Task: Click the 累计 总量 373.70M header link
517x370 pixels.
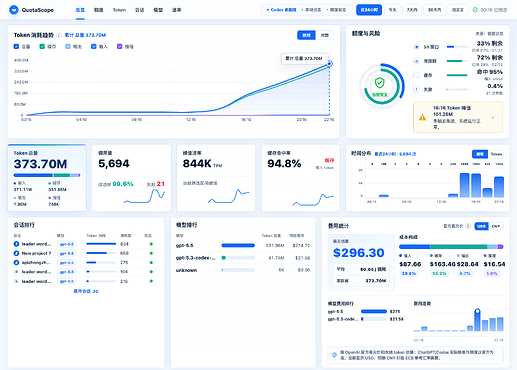Action: click(x=85, y=35)
